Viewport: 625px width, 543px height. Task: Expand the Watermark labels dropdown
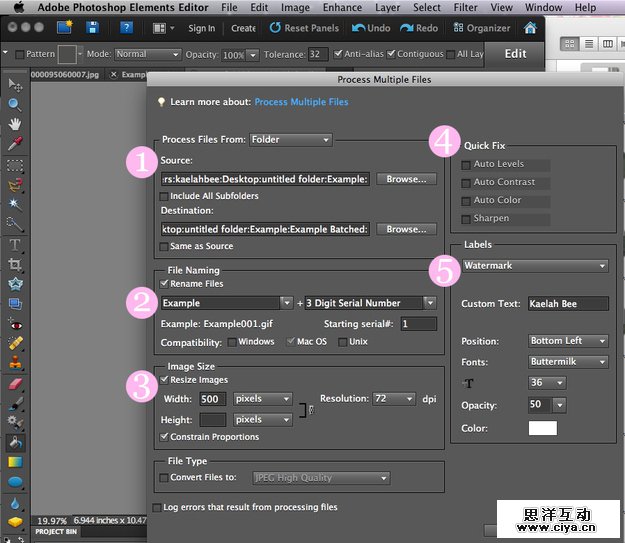pyautogui.click(x=534, y=266)
